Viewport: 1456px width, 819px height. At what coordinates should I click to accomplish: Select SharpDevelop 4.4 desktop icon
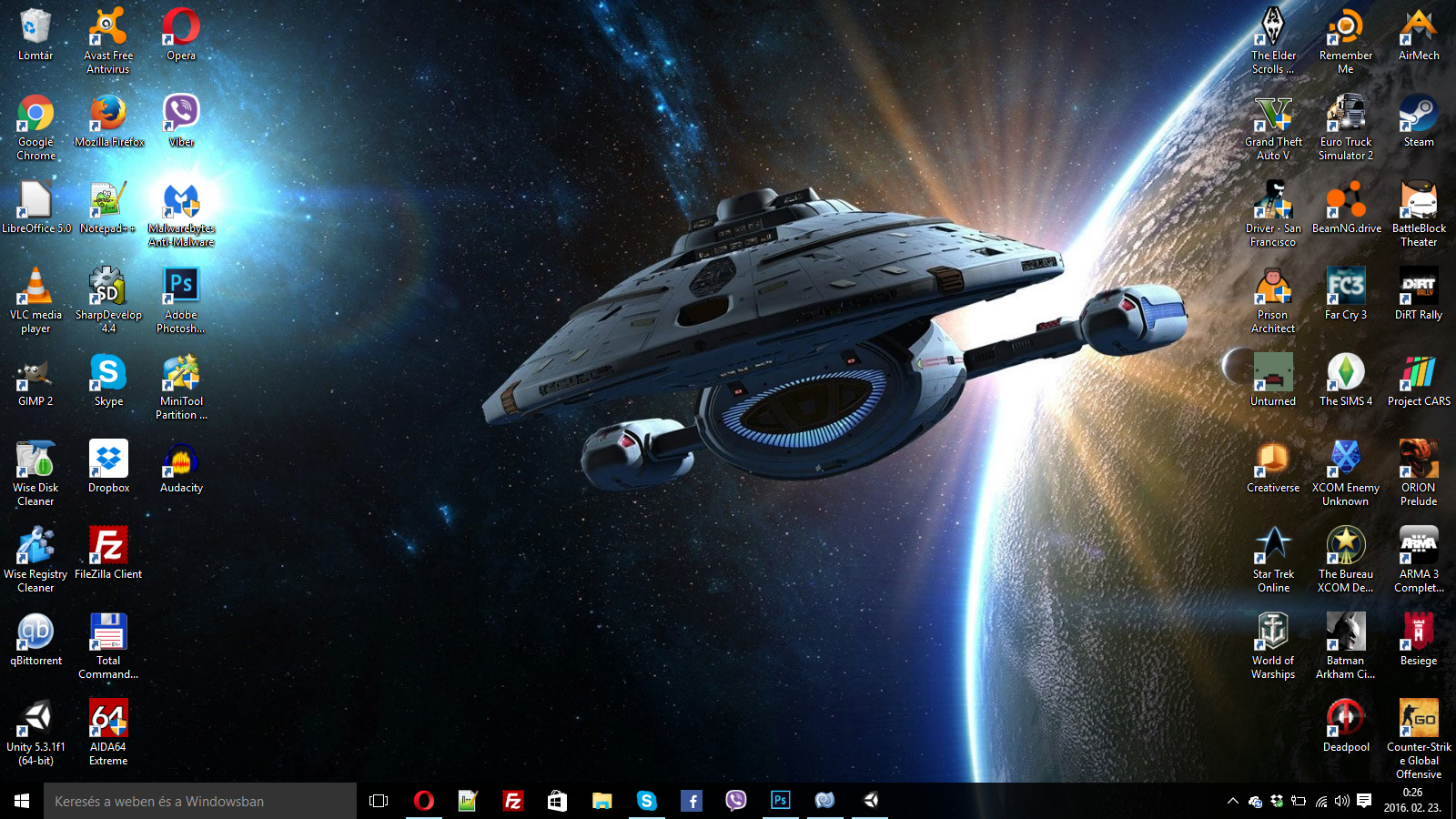pyautogui.click(x=108, y=300)
